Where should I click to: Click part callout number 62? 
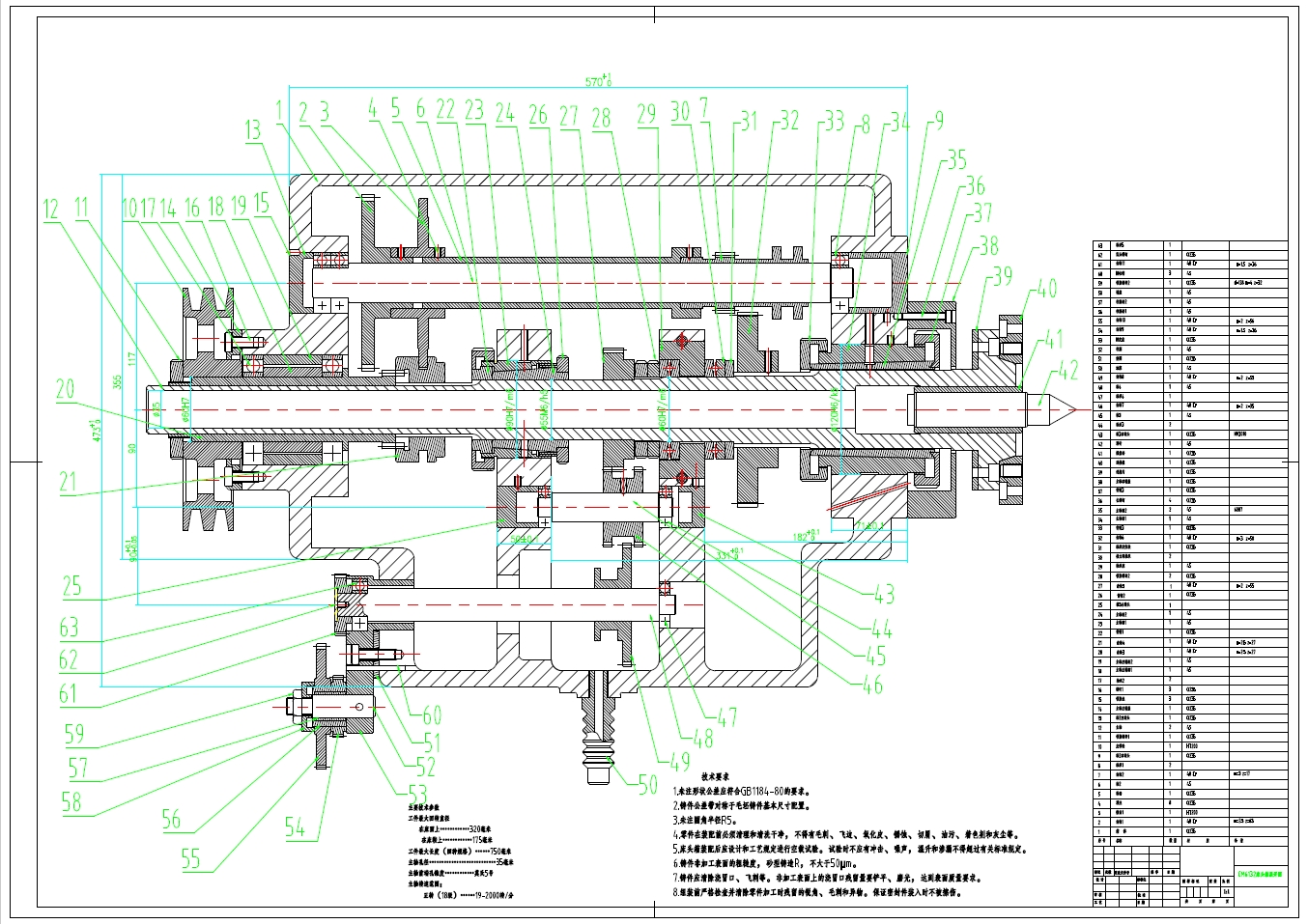point(68,660)
